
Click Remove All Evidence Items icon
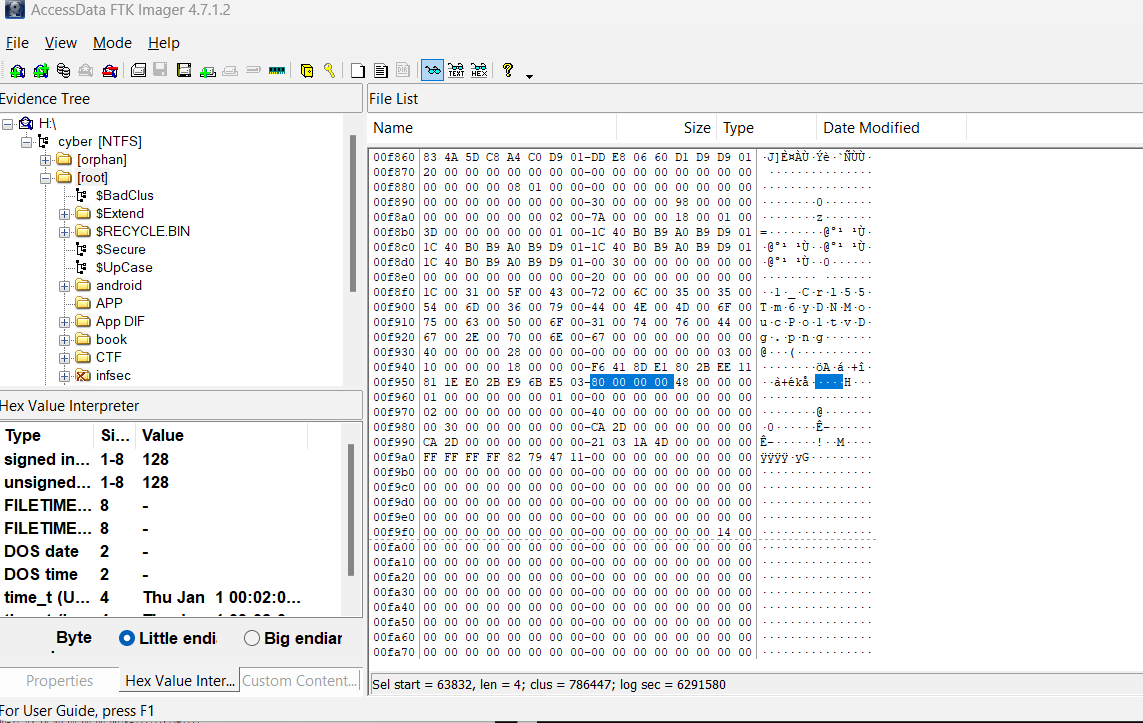click(110, 71)
